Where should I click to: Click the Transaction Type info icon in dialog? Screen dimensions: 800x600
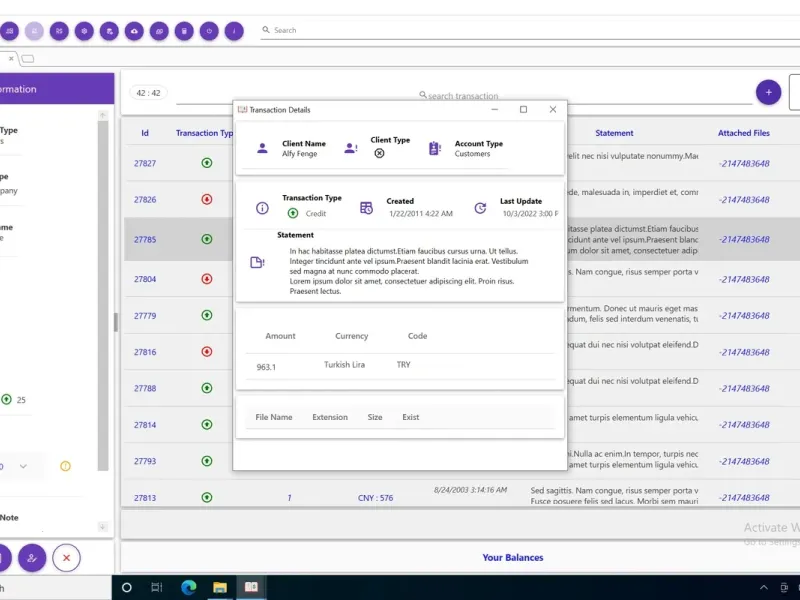coord(262,208)
